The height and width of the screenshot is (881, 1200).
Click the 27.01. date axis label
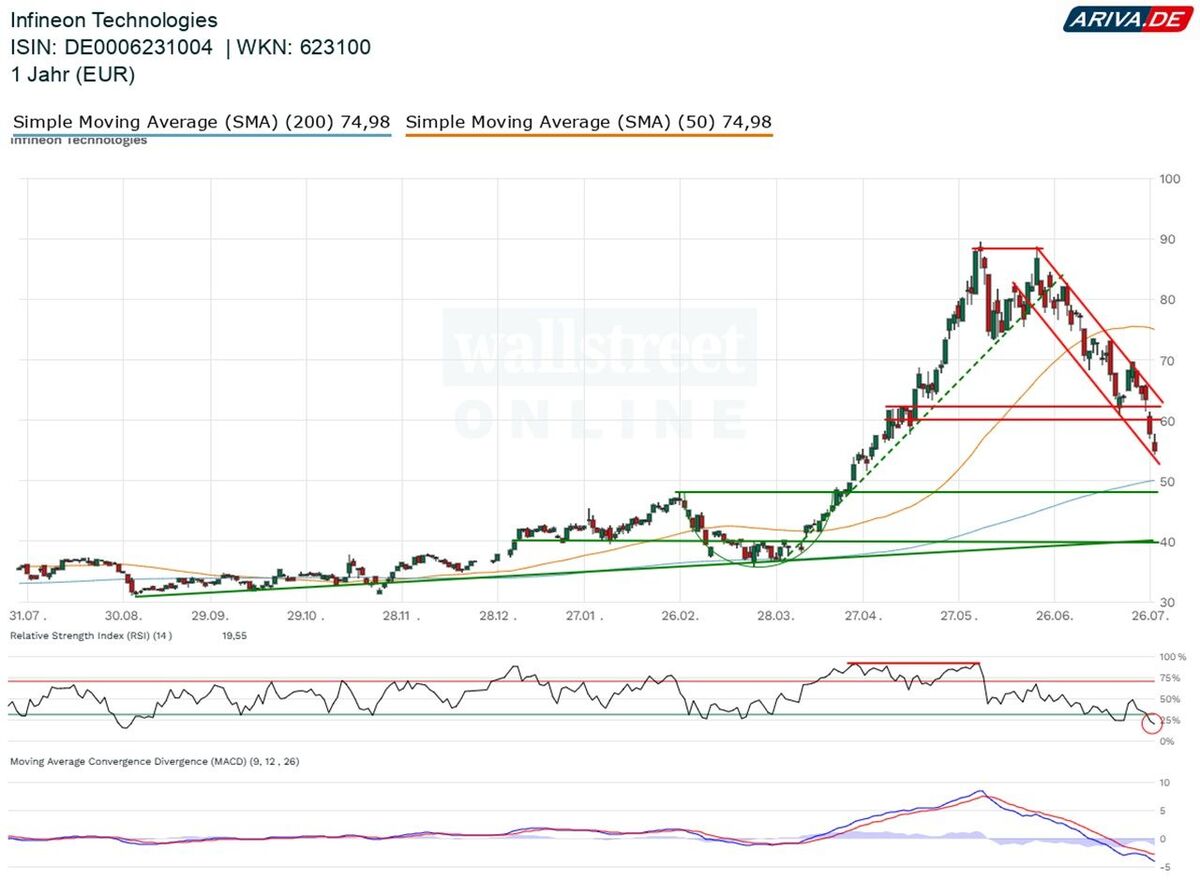[x=585, y=617]
